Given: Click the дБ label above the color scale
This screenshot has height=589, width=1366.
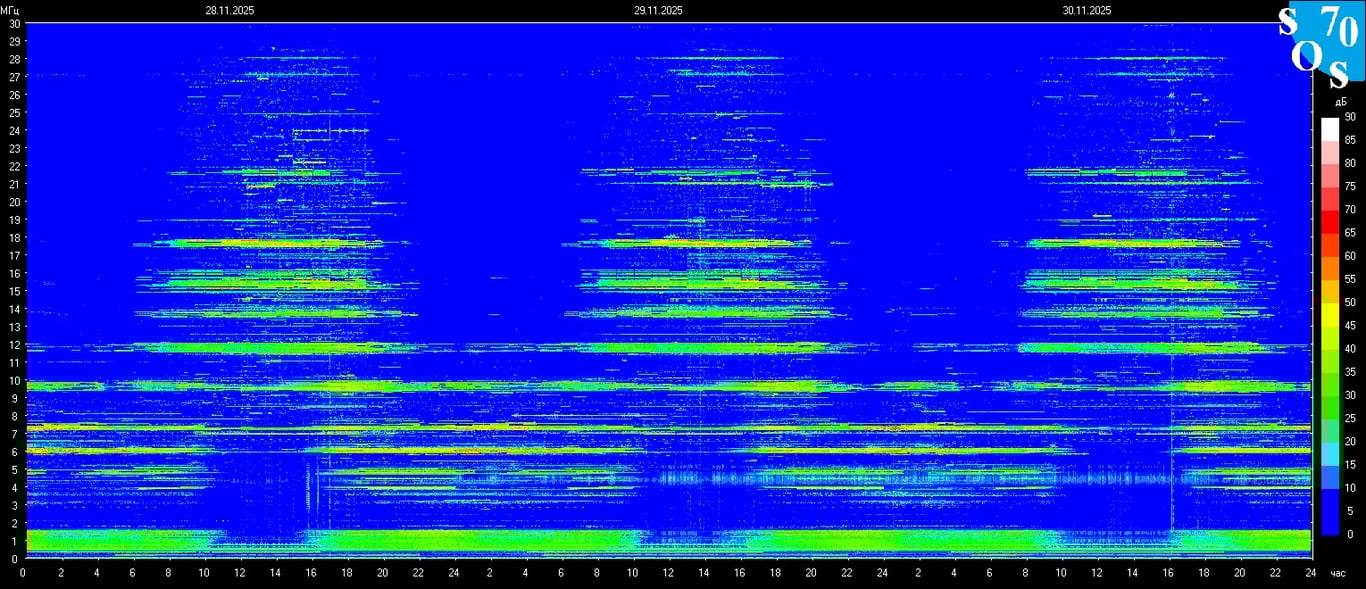Looking at the screenshot, I should coord(1339,102).
